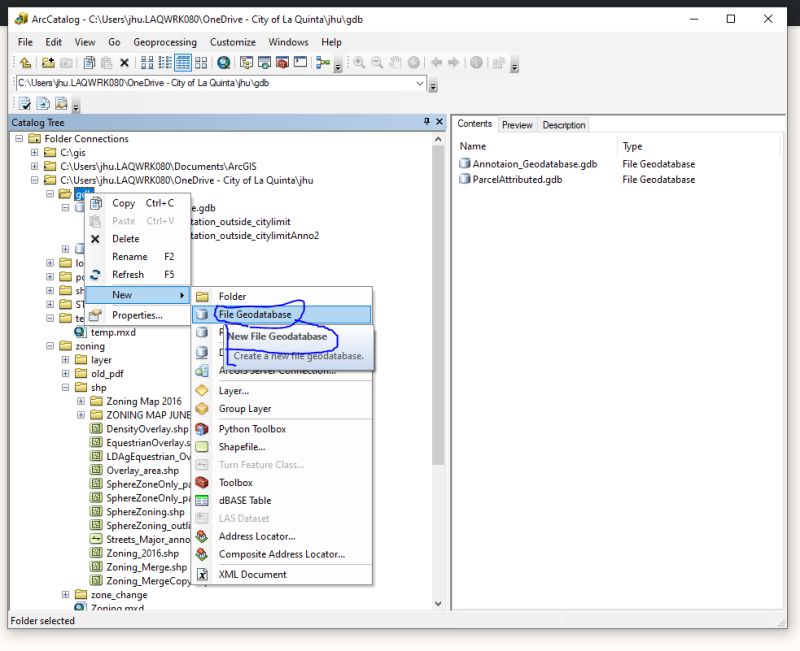Toggle the Thumbnails view mode
Viewport: 800px width, 651px height.
[200, 62]
